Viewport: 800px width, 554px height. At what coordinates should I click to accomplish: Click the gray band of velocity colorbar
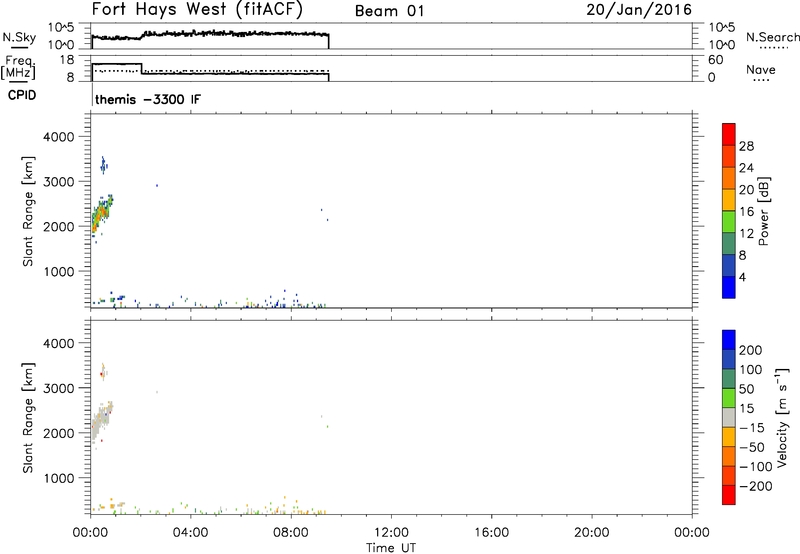[x=729, y=417]
